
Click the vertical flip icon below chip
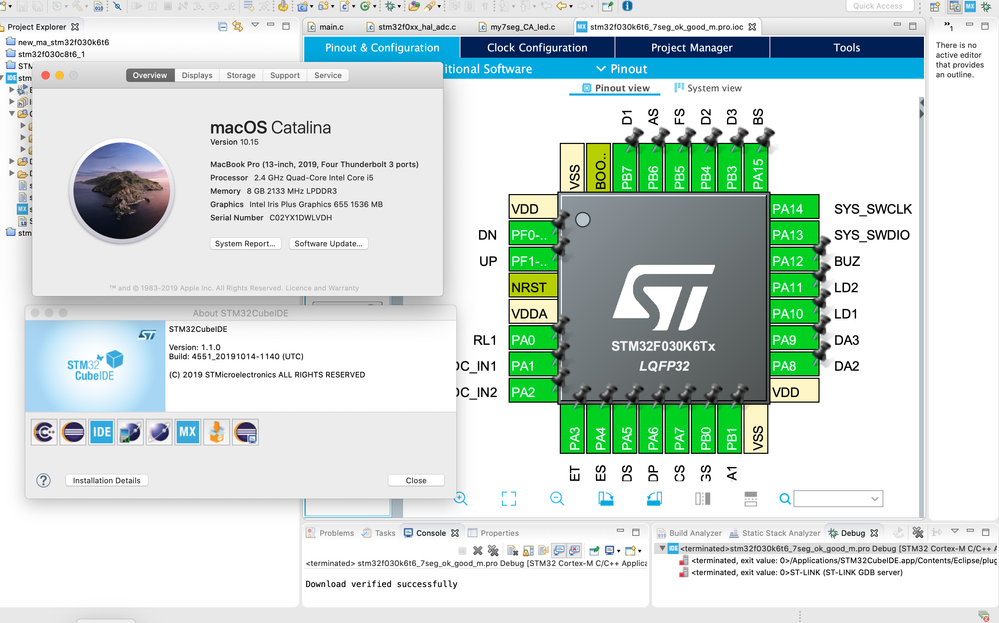click(x=703, y=499)
